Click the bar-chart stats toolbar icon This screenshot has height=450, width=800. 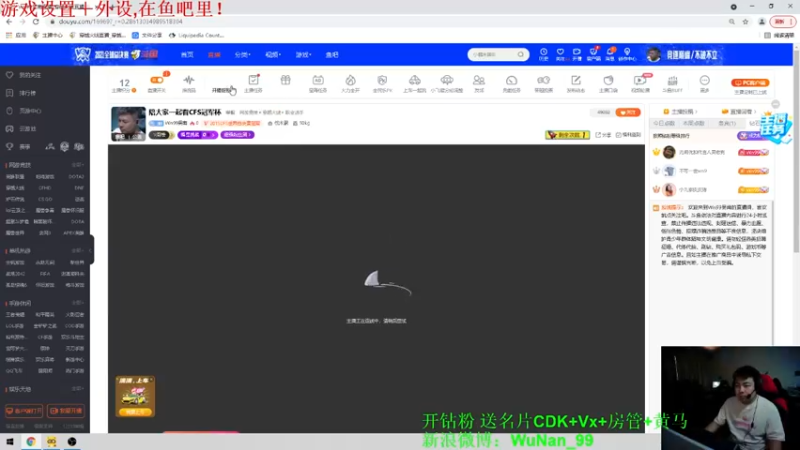[x=672, y=81]
